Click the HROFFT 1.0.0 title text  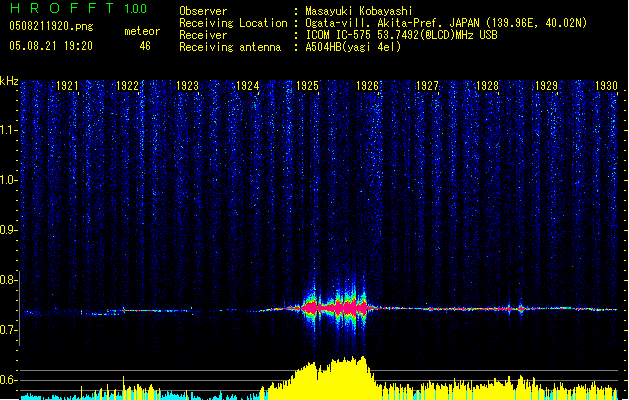click(x=79, y=8)
